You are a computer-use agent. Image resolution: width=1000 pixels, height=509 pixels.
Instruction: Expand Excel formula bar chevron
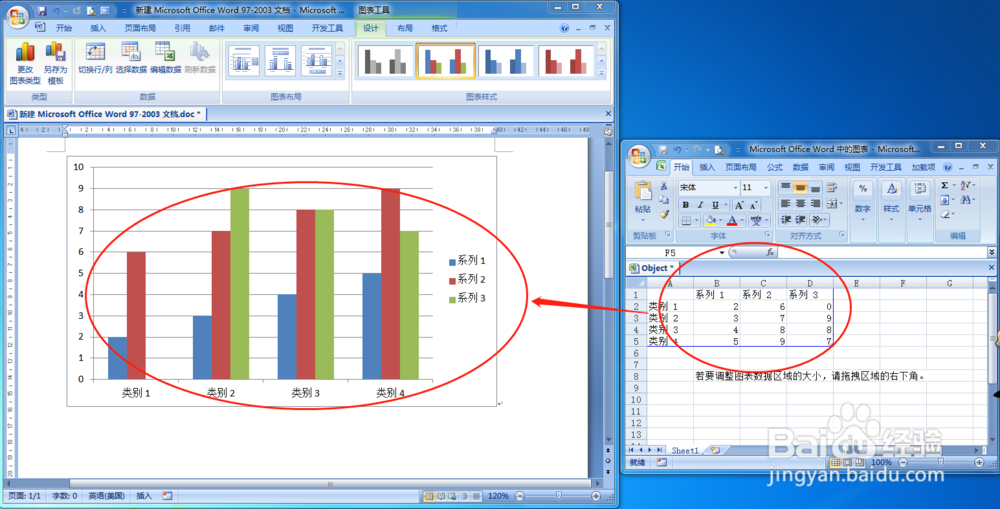coord(992,253)
